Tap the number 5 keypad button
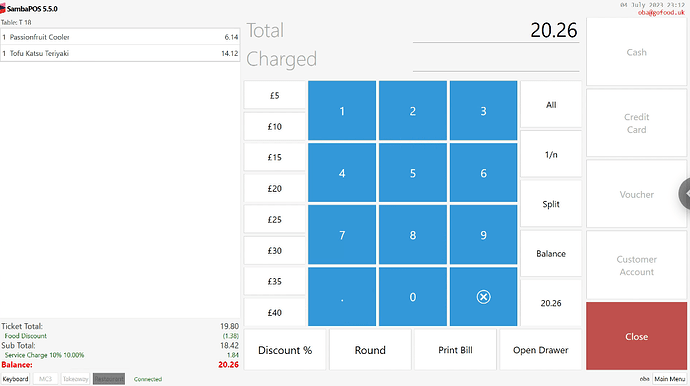This screenshot has height=386, width=690. [413, 173]
